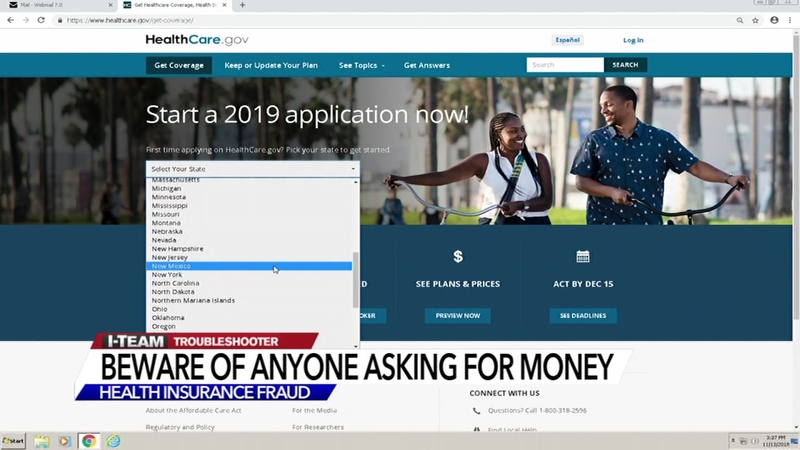Go back with the browser back arrow
The image size is (800, 450).
[11, 20]
